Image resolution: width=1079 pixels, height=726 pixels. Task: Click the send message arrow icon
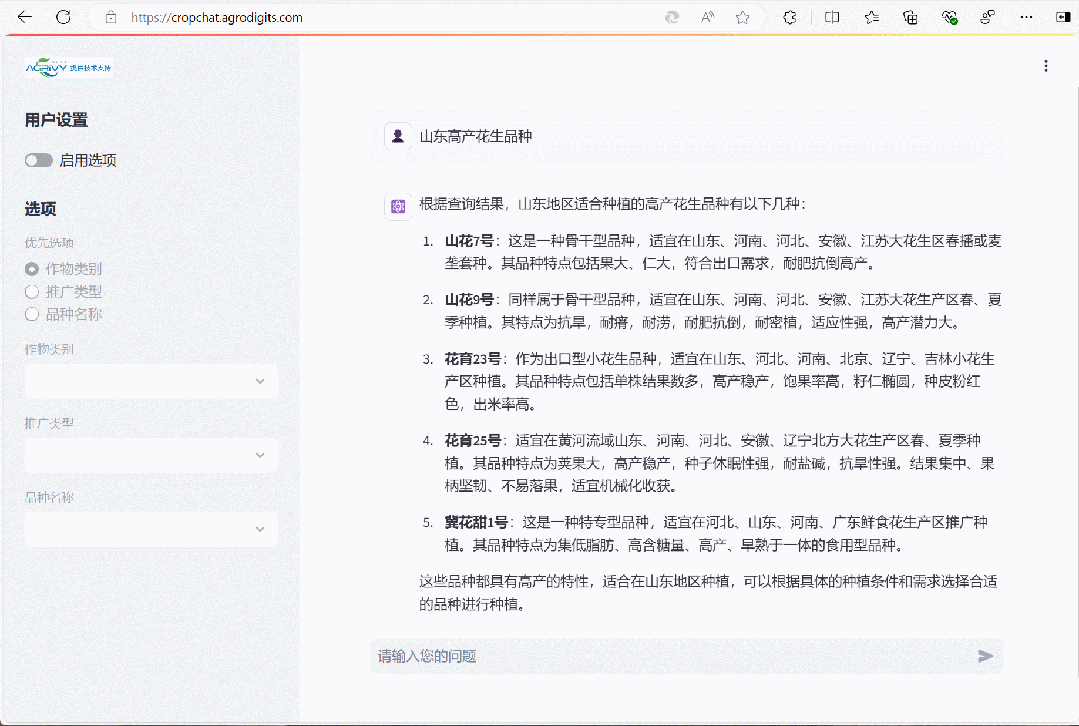985,656
